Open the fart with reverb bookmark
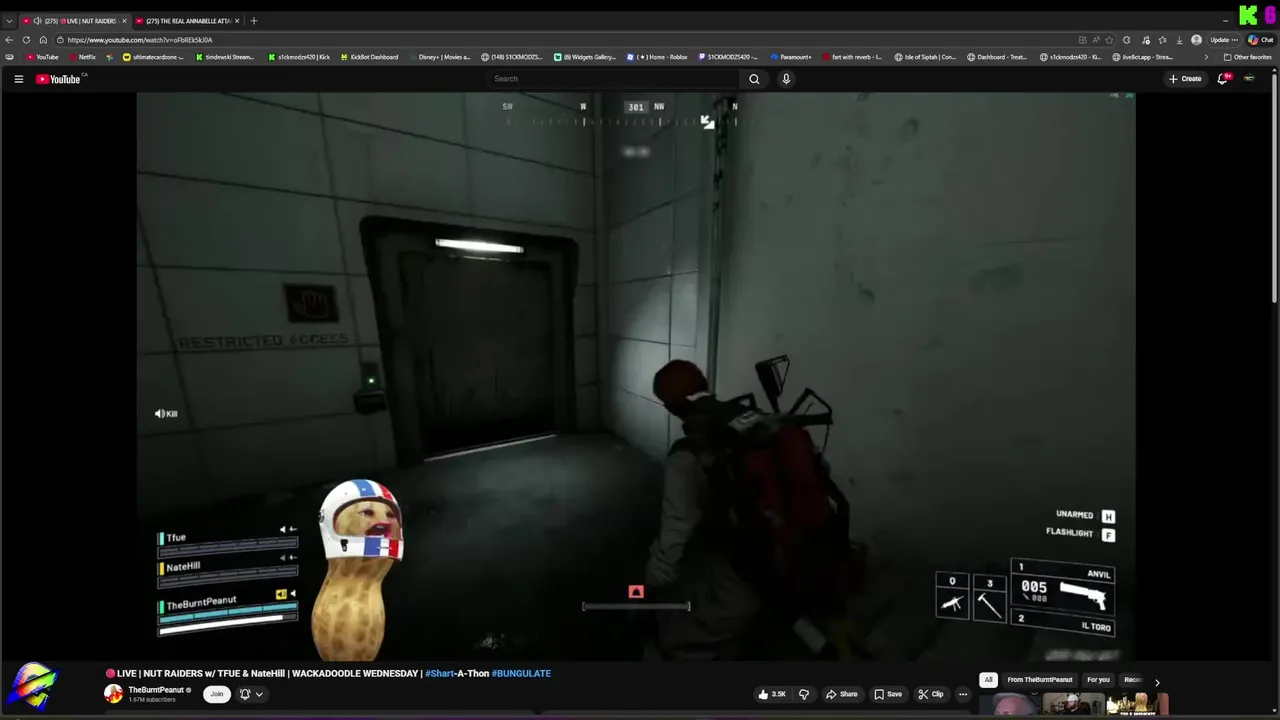This screenshot has width=1280, height=720. click(x=852, y=57)
